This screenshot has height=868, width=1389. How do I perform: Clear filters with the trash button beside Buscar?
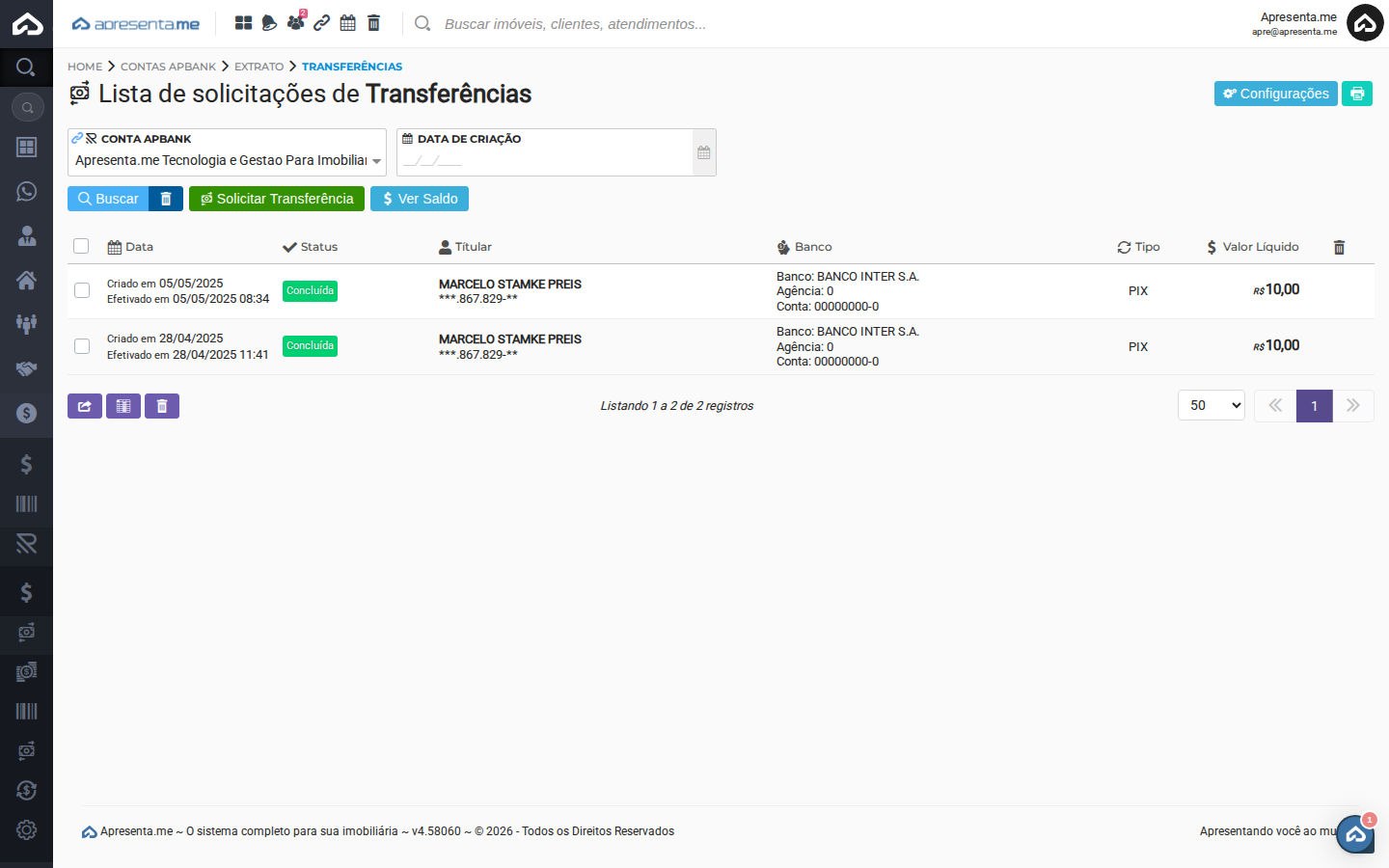click(166, 199)
